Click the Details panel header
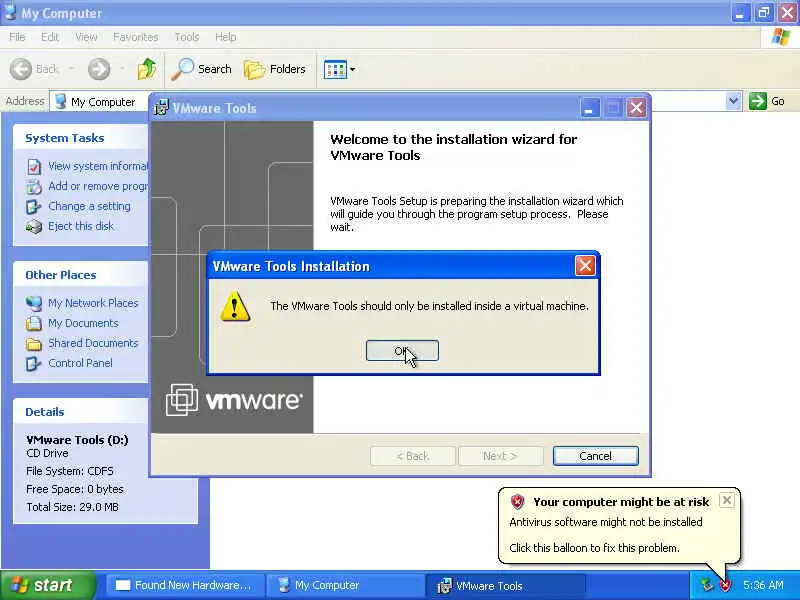Screen dimensions: 800x600 82,412
